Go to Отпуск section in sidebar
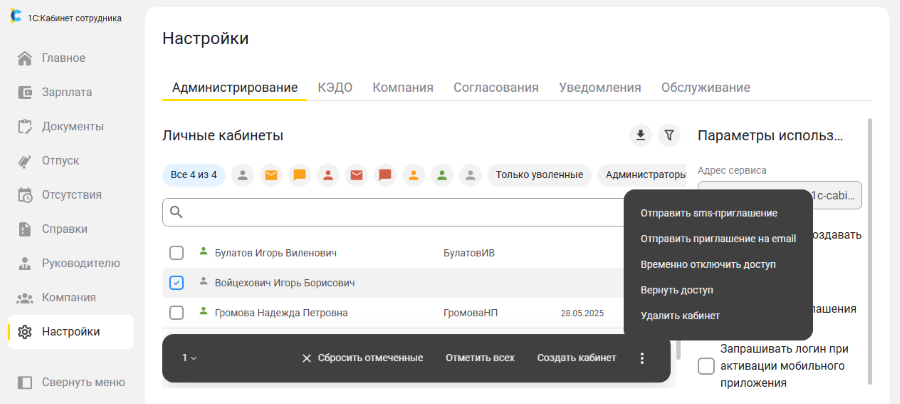Image resolution: width=900 pixels, height=404 pixels. [x=60, y=160]
